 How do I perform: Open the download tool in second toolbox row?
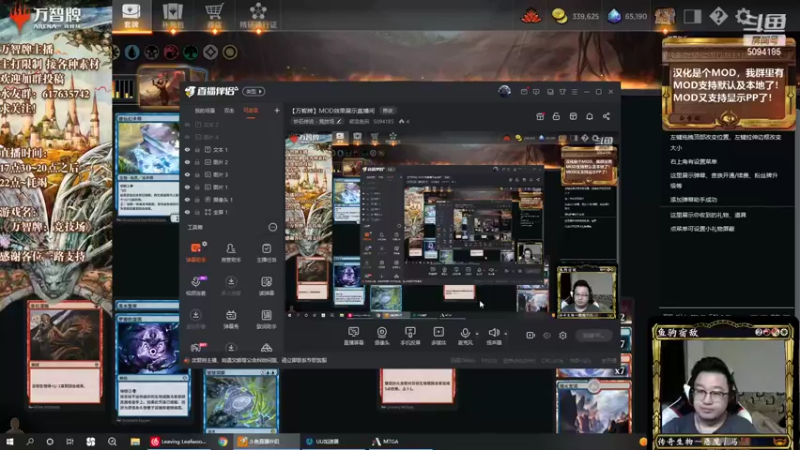click(231, 286)
